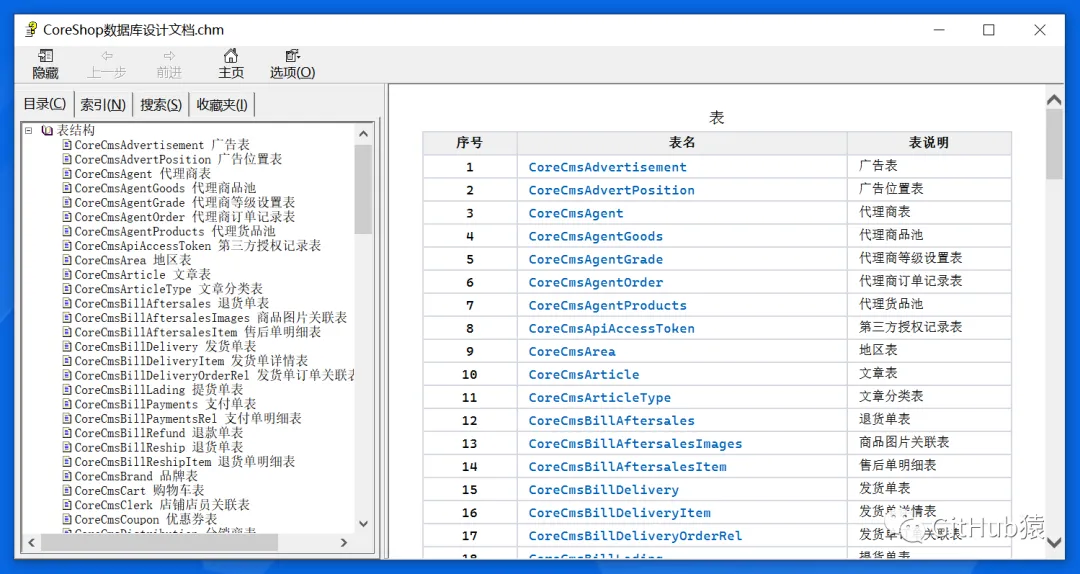Click page icon beside CoreCmsArticleType tree item
Viewport: 1080px width, 574px height.
pos(67,289)
